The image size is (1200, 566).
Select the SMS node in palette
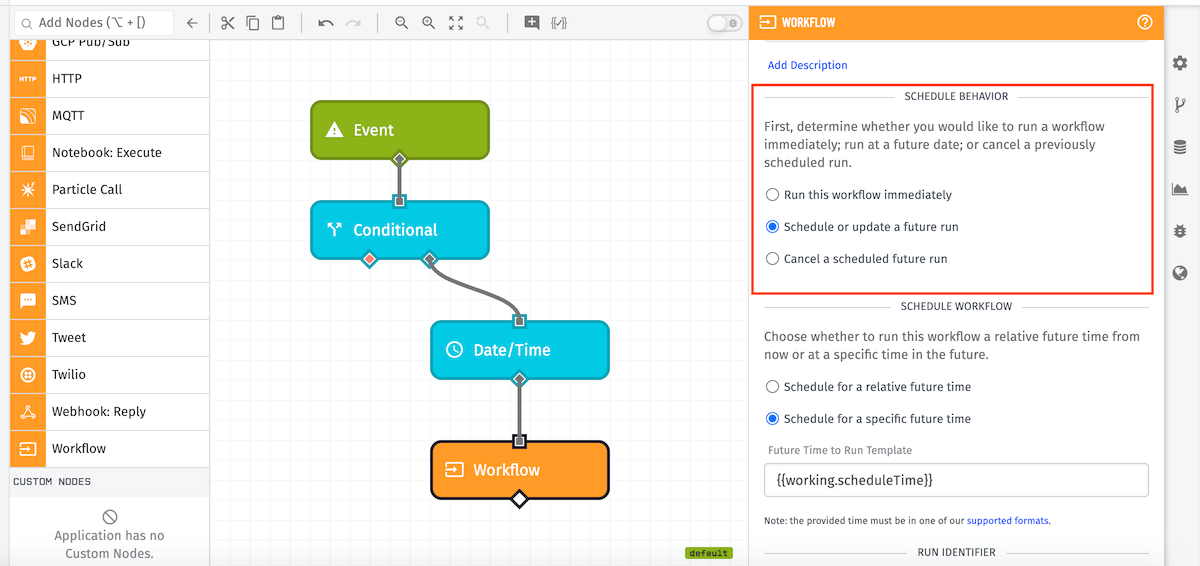(109, 301)
